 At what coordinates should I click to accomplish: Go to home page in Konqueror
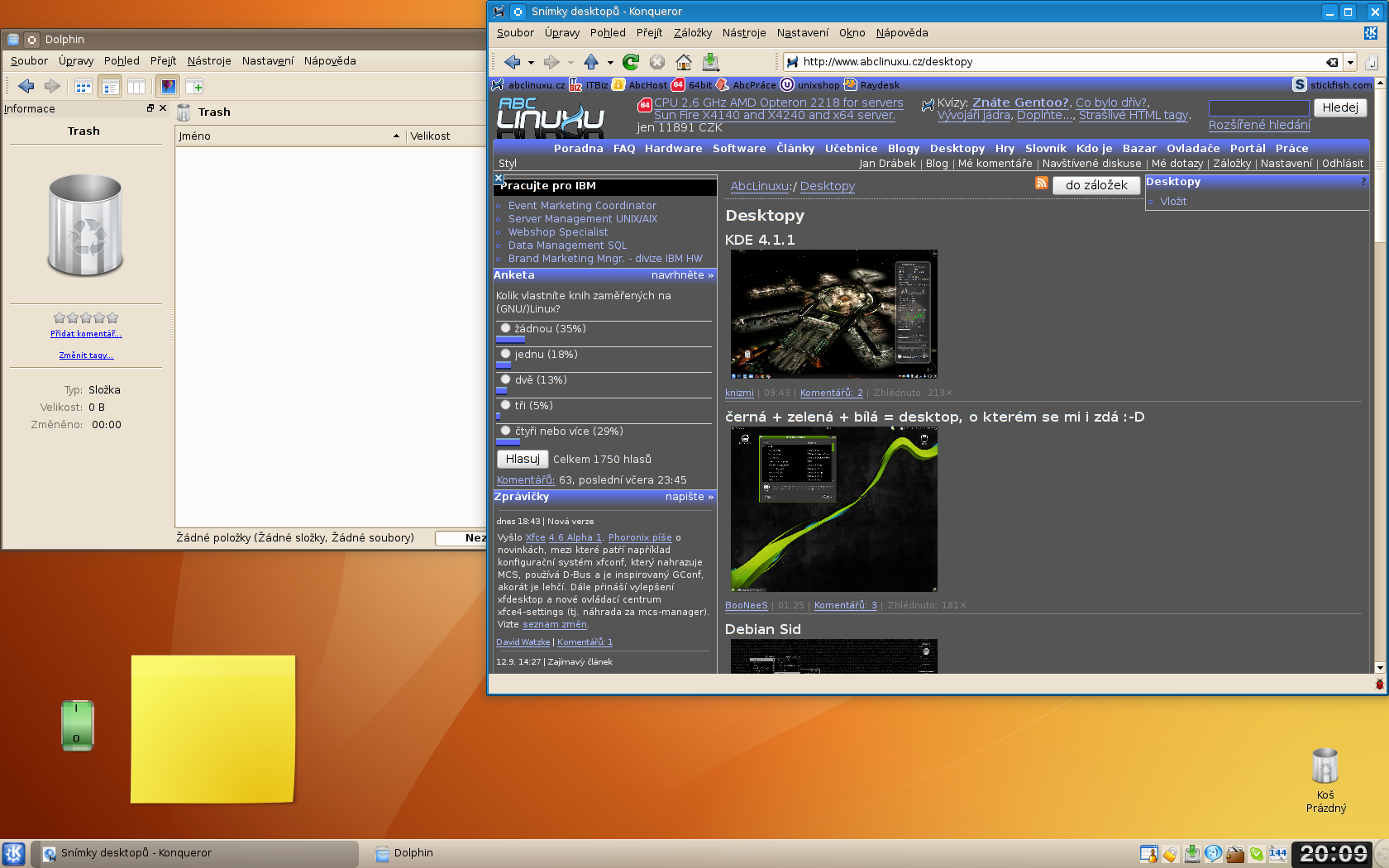684,62
